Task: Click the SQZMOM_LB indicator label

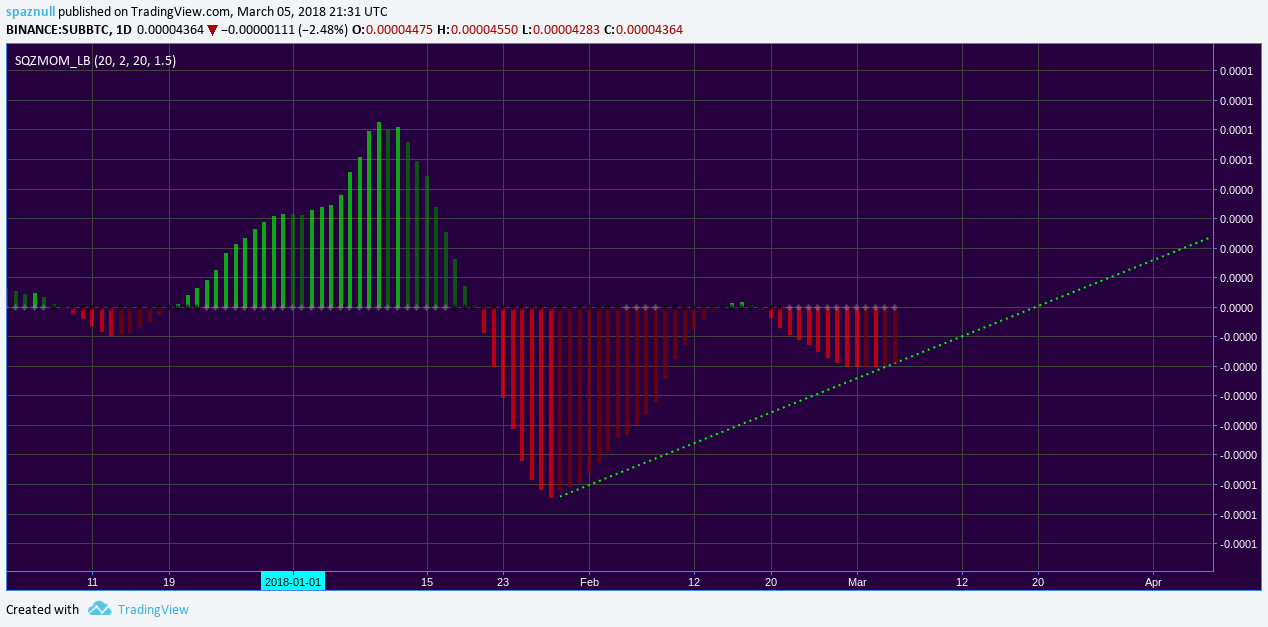Action: (96, 60)
